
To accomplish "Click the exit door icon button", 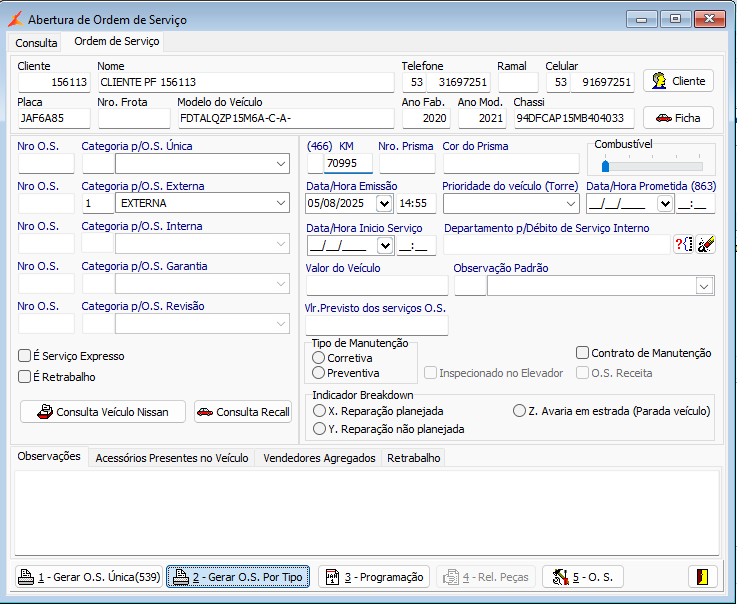I will coord(702,577).
